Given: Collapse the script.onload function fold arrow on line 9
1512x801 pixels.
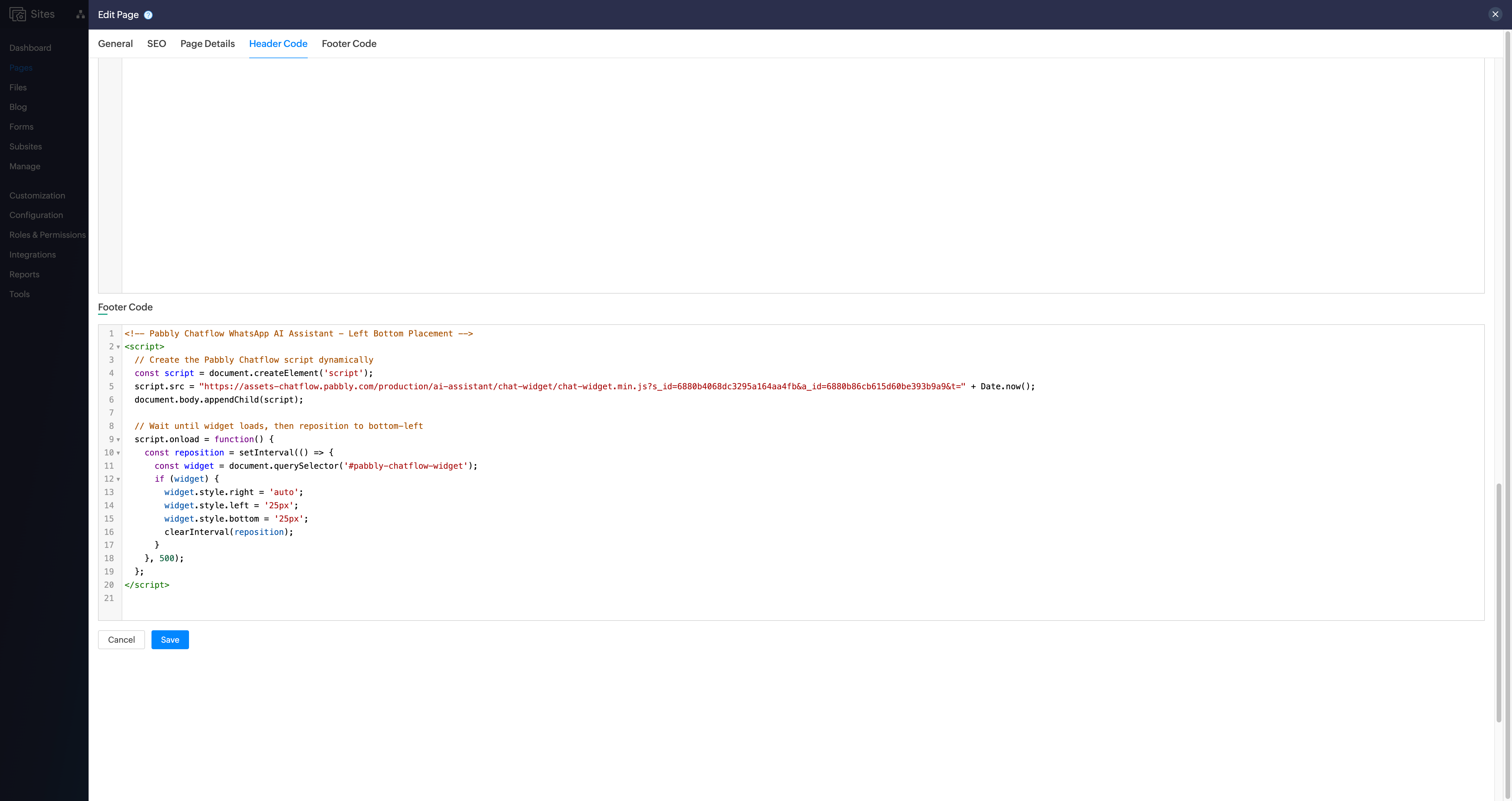Looking at the screenshot, I should [118, 440].
